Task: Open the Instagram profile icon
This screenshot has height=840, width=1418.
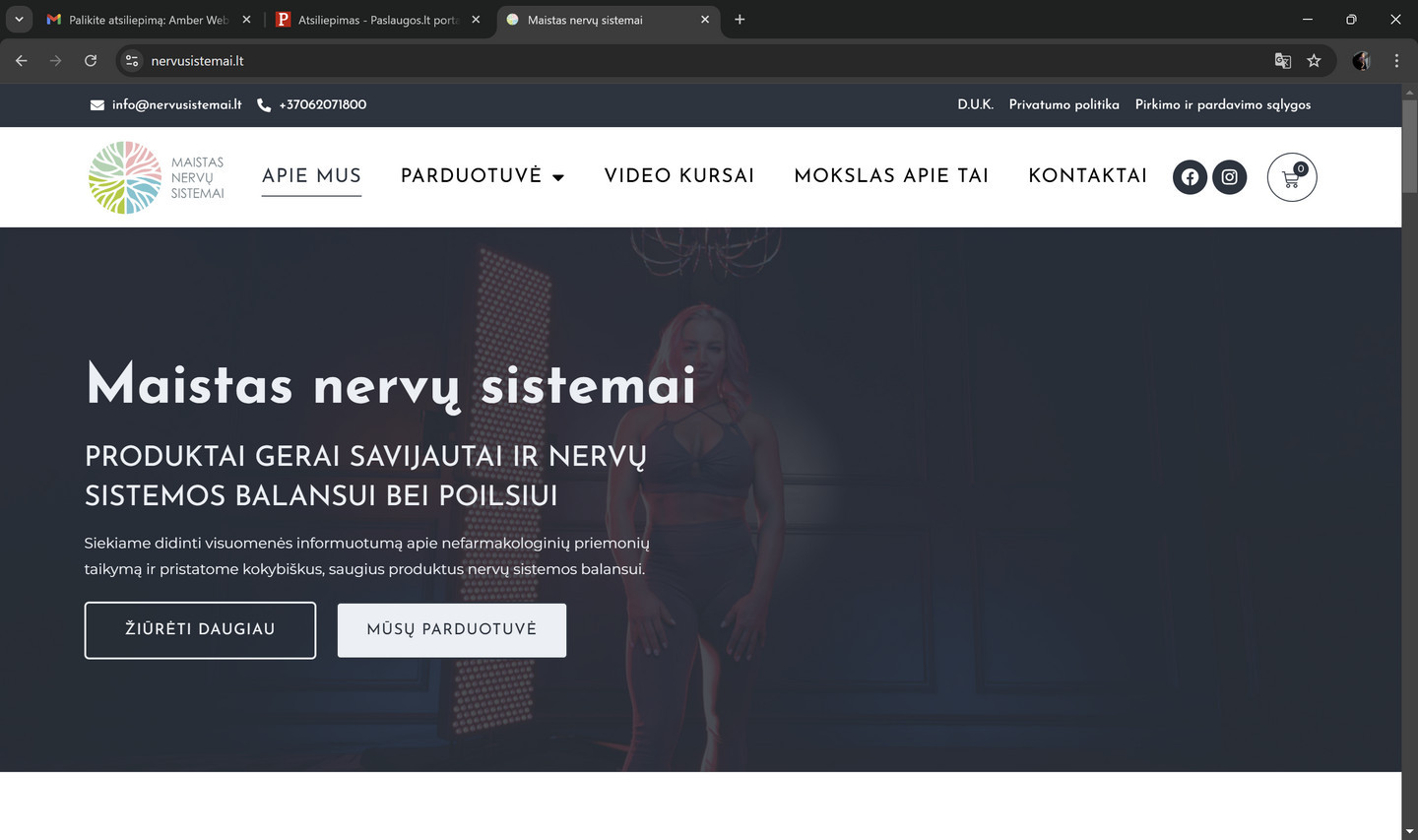Action: (1229, 177)
